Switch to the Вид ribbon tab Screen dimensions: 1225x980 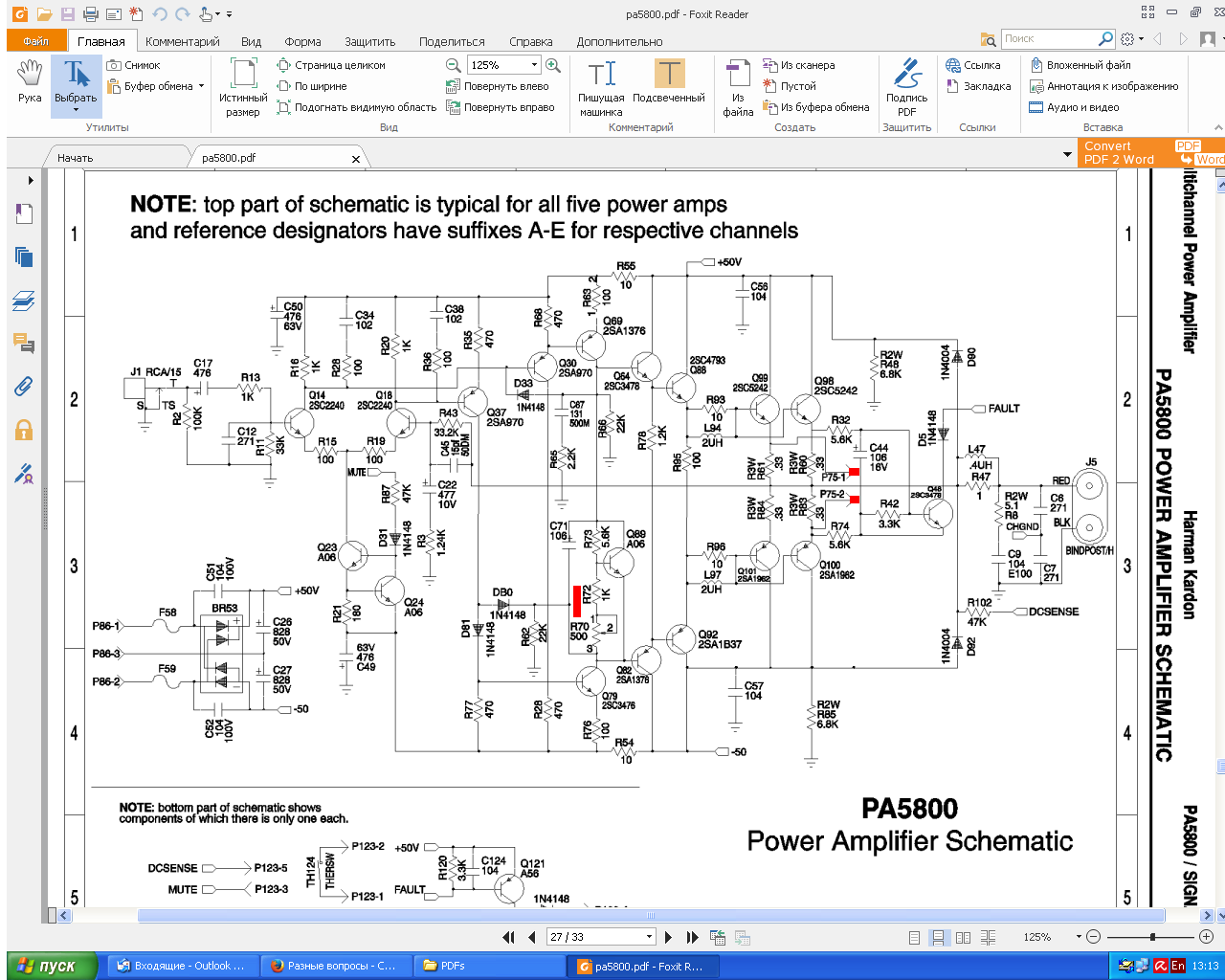point(251,41)
